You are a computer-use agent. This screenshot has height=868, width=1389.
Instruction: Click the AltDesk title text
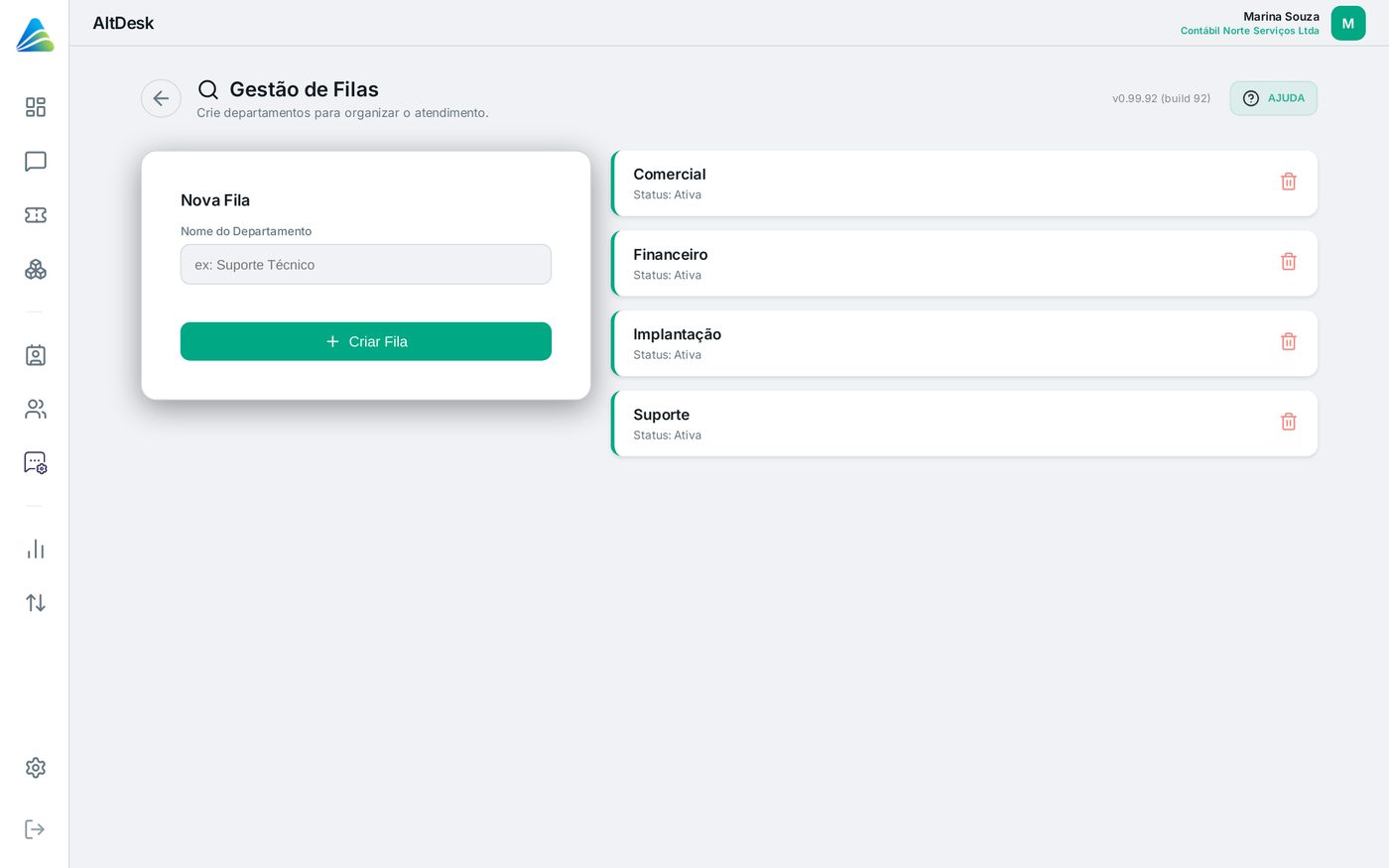click(x=123, y=23)
